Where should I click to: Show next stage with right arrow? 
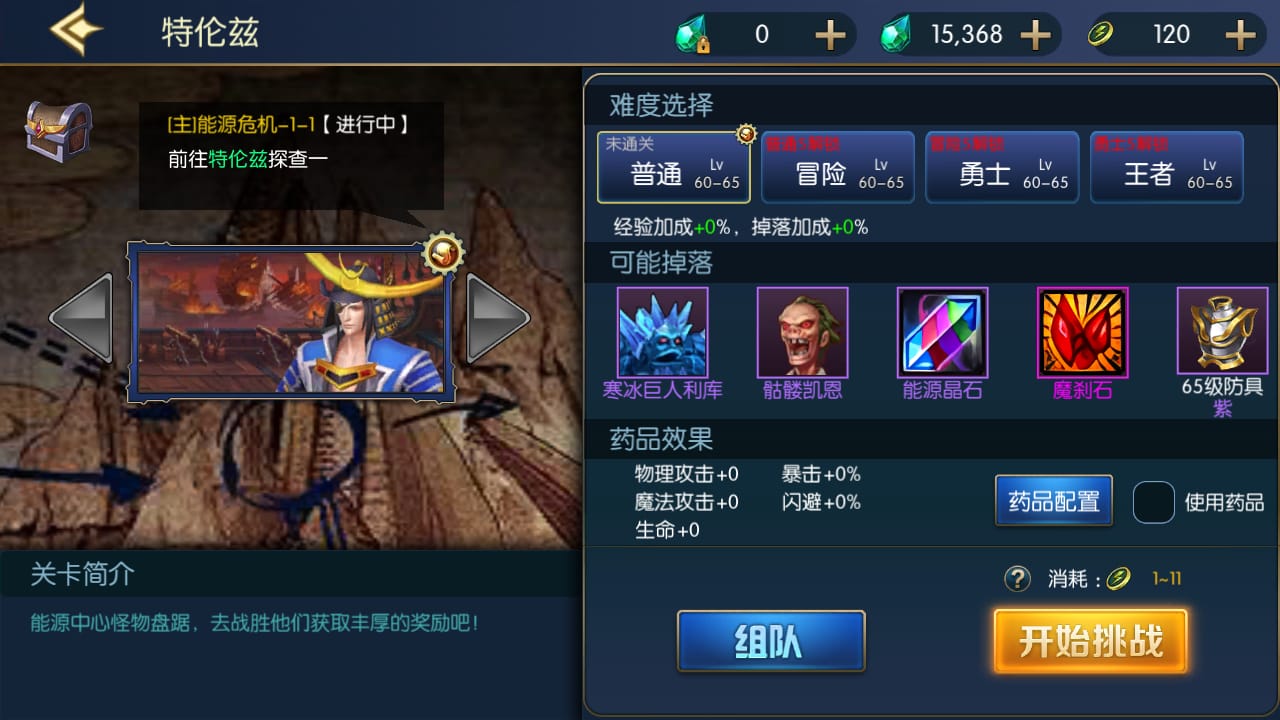coord(498,318)
